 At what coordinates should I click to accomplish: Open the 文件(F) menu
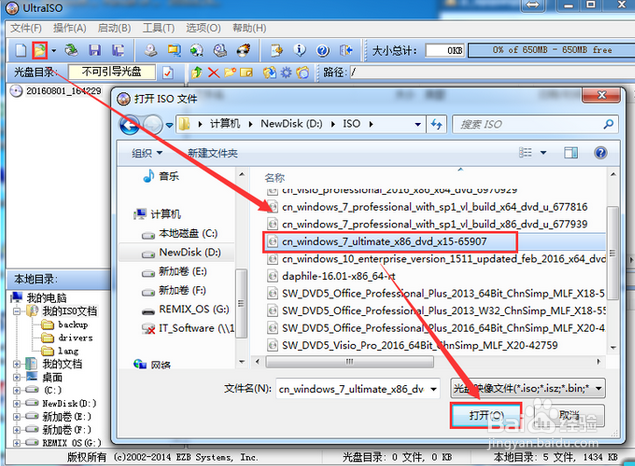[26, 28]
